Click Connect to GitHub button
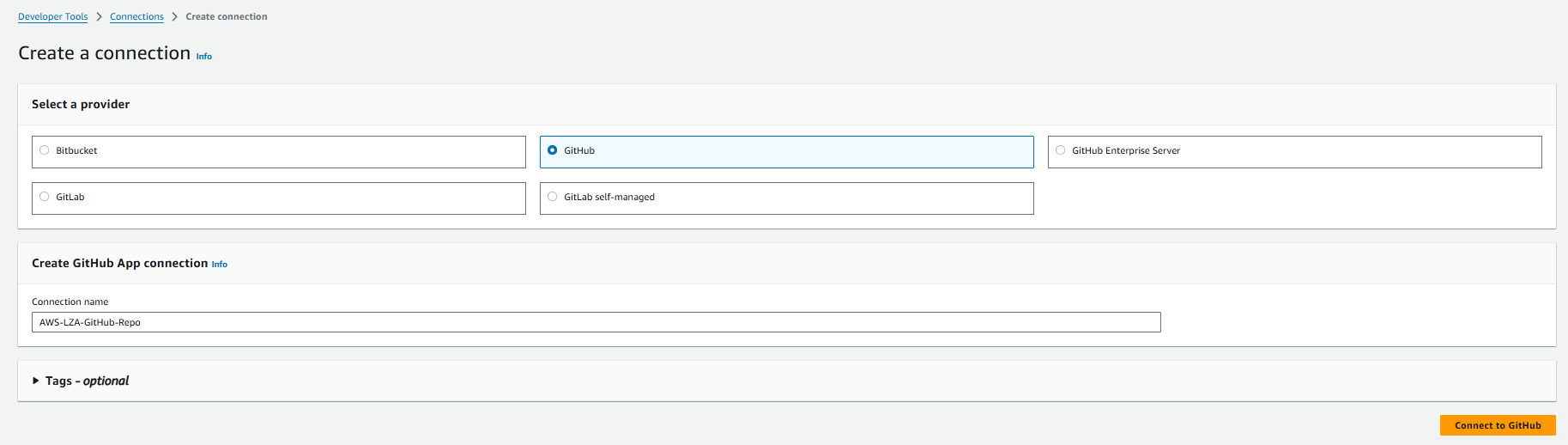1568x445 pixels. pos(1498,425)
